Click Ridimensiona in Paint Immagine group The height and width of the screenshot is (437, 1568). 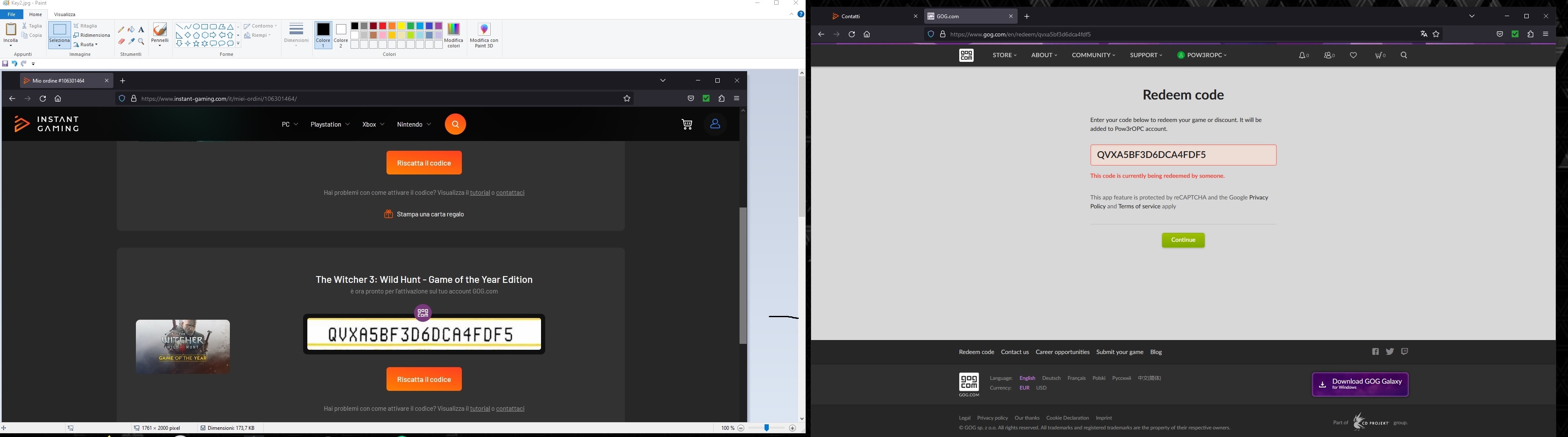coord(92,35)
